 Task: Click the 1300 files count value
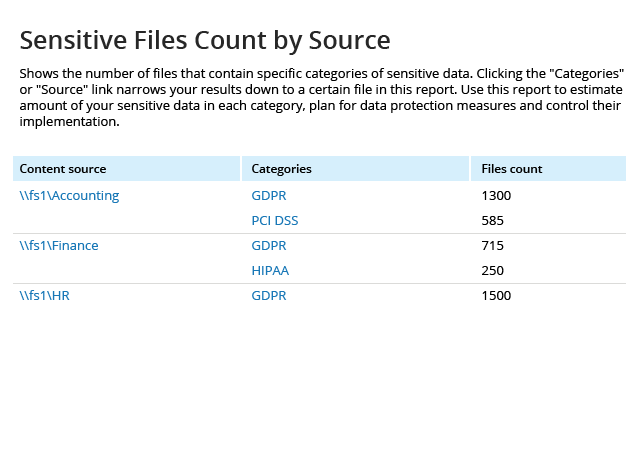[x=496, y=196]
